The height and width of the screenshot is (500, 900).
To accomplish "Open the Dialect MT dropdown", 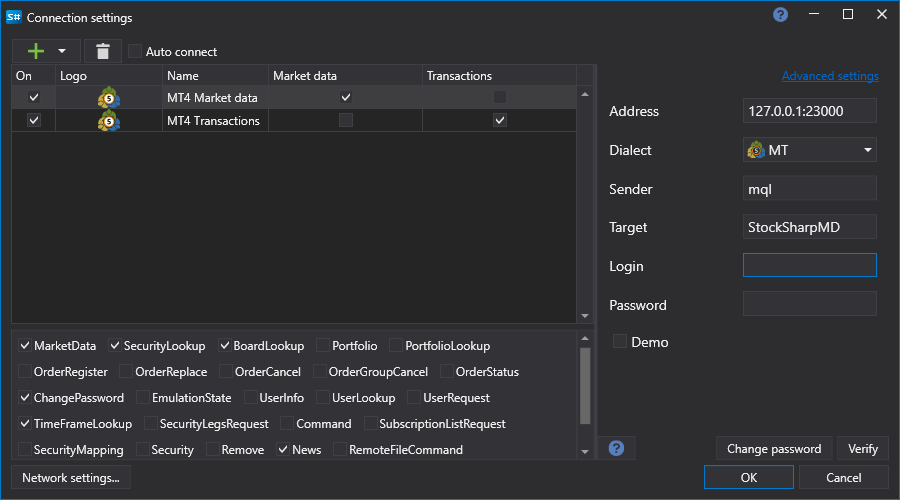I will pos(809,150).
